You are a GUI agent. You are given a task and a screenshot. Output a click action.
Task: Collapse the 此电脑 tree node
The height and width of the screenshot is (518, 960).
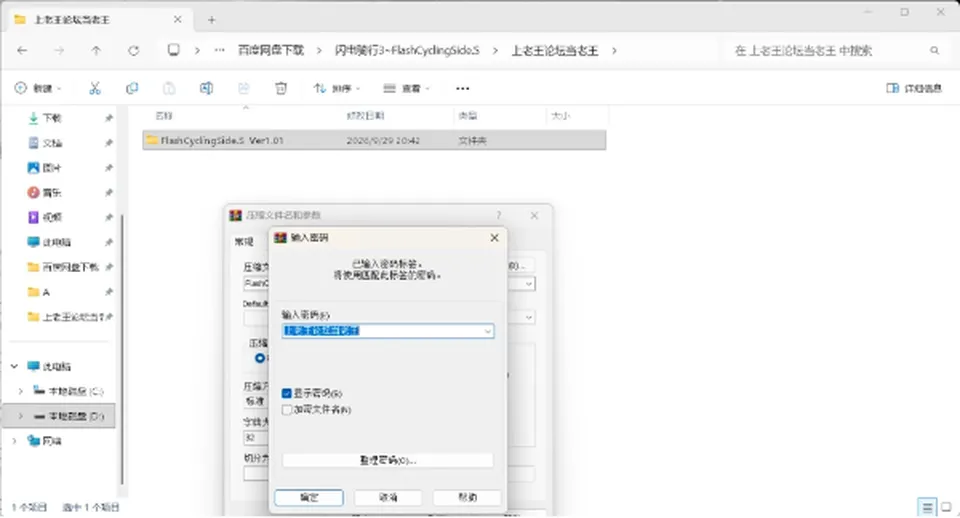(14, 366)
